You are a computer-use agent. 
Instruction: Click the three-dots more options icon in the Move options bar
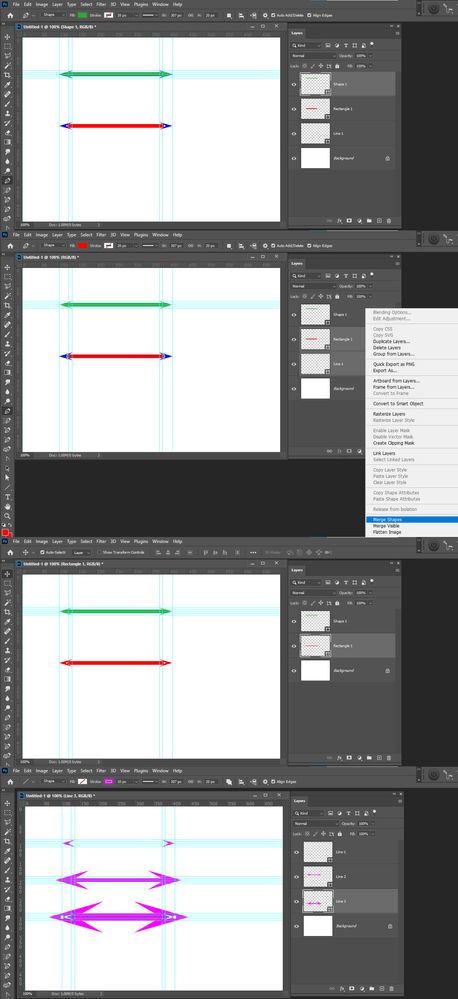pyautogui.click(x=254, y=552)
